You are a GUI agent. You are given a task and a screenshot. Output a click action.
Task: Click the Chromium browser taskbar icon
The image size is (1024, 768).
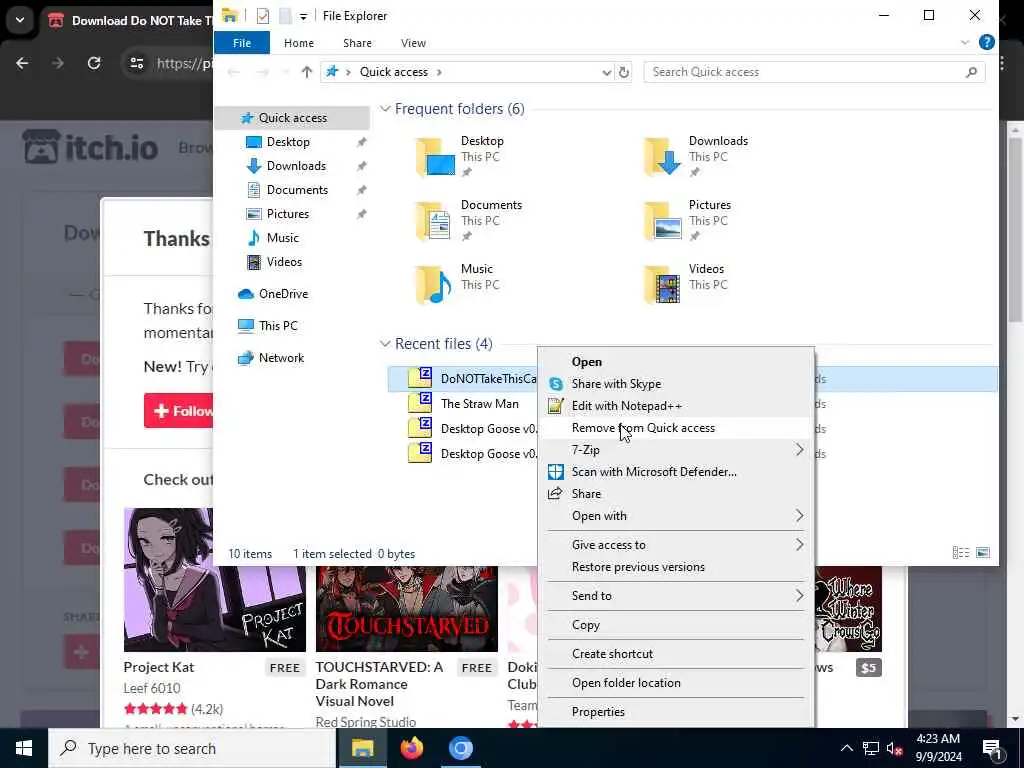(460, 748)
